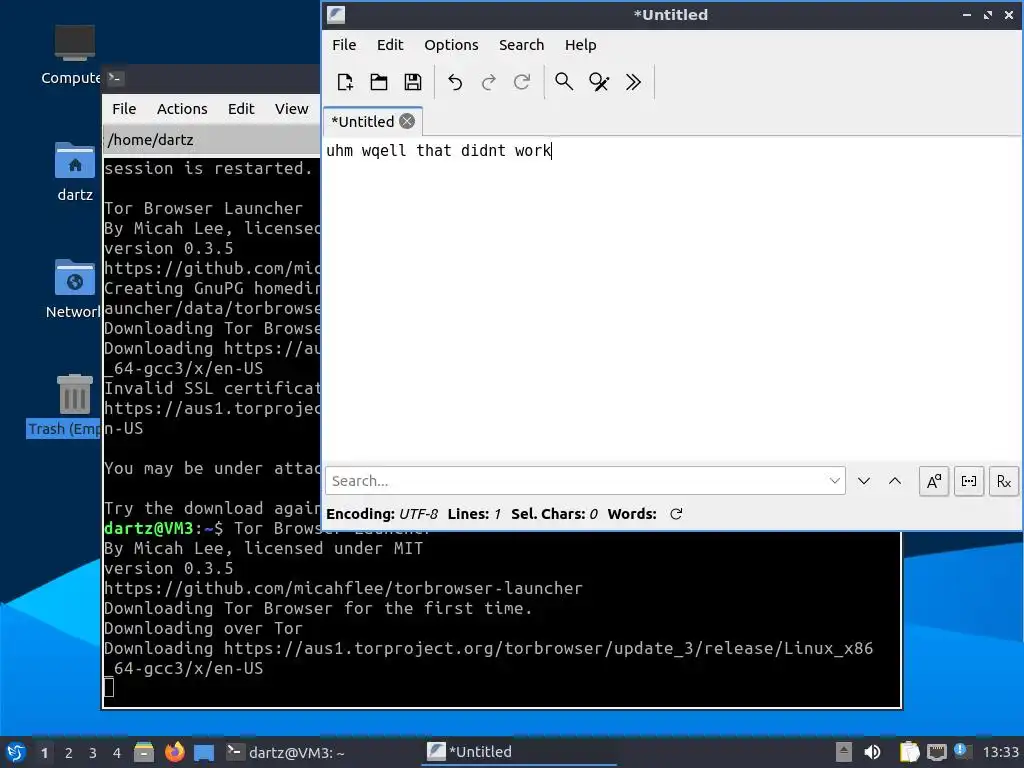Image resolution: width=1024 pixels, height=768 pixels.
Task: Click the Save document toolbar icon
Action: pyautogui.click(x=413, y=82)
